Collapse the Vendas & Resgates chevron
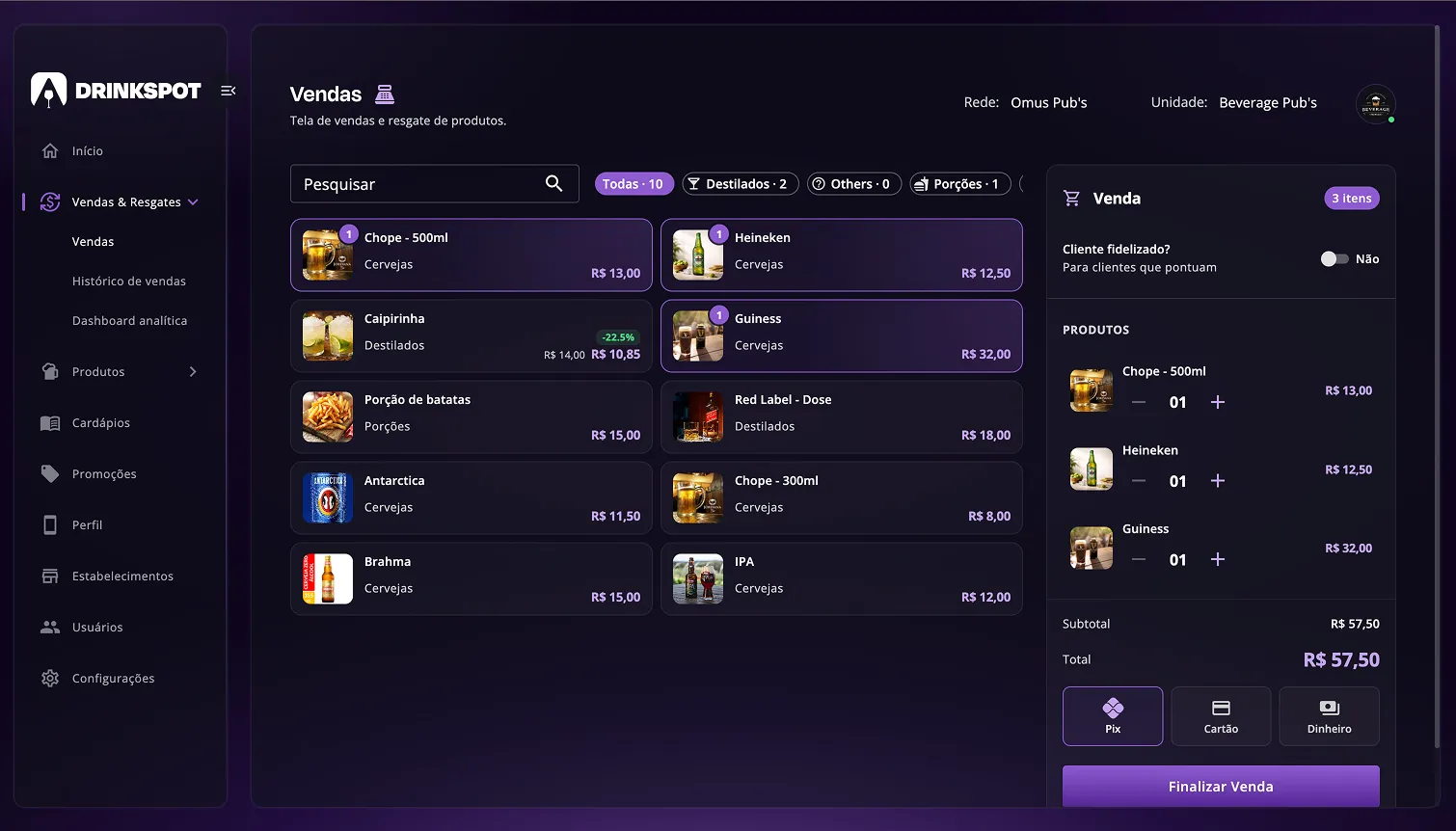 click(x=193, y=202)
